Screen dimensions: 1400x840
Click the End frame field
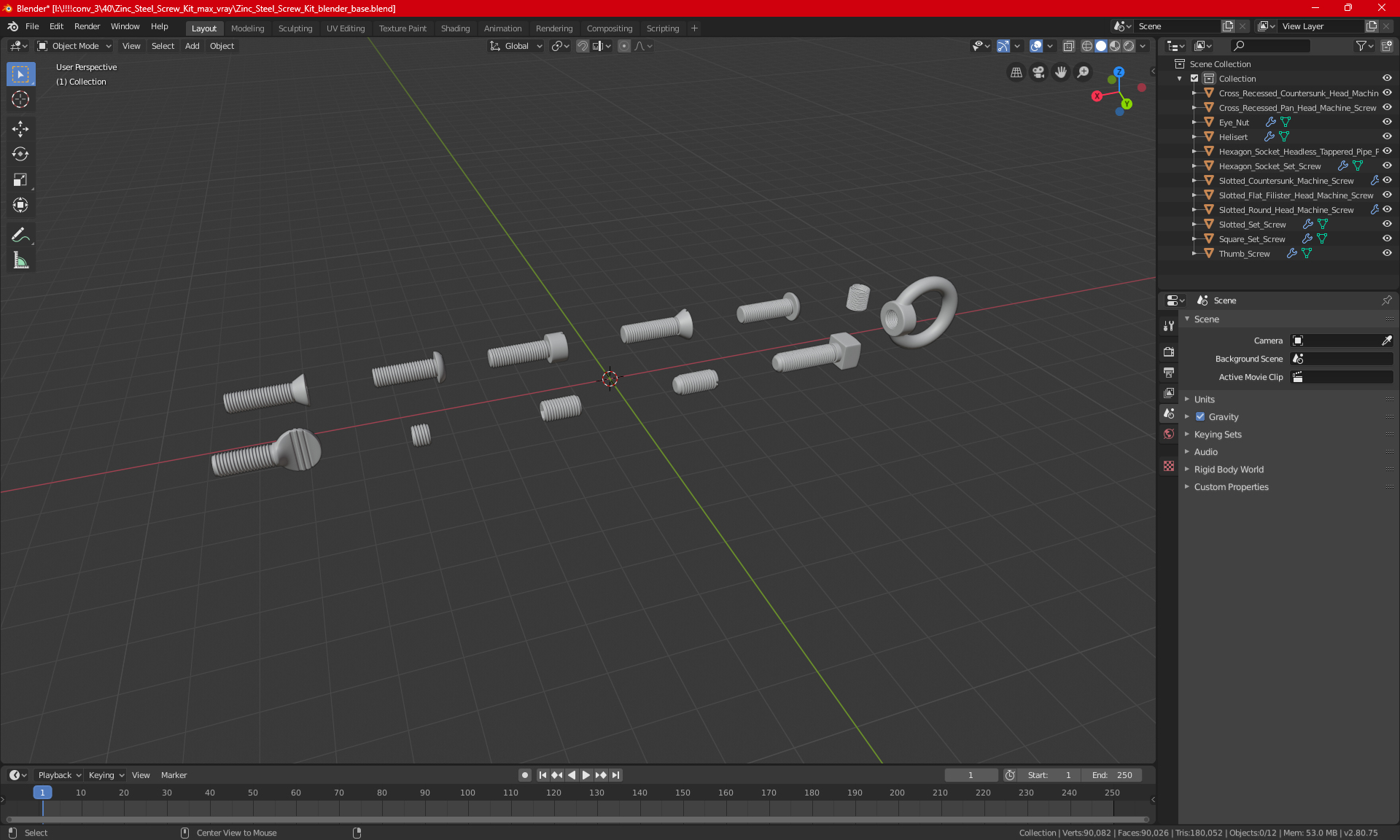[1112, 775]
